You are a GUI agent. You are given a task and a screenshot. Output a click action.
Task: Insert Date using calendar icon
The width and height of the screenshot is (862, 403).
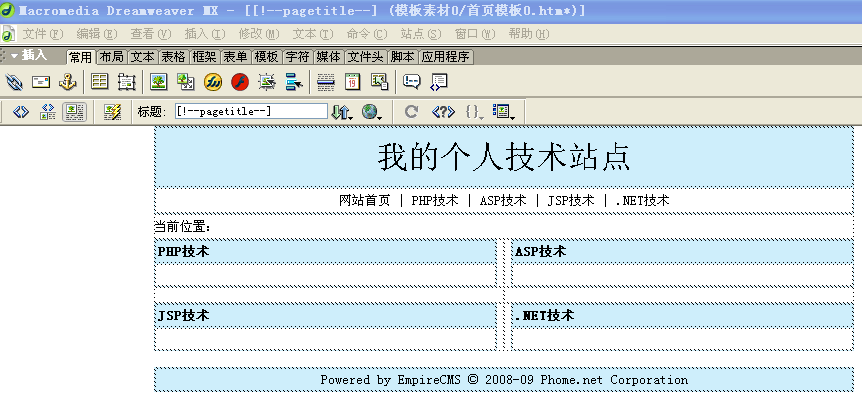click(x=353, y=82)
